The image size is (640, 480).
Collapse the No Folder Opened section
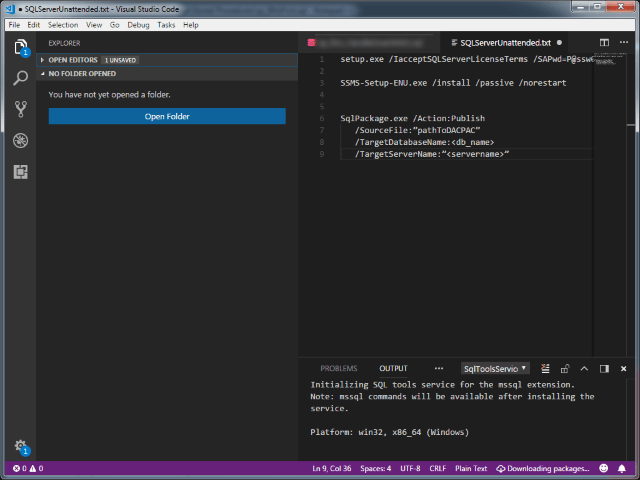pyautogui.click(x=167, y=73)
